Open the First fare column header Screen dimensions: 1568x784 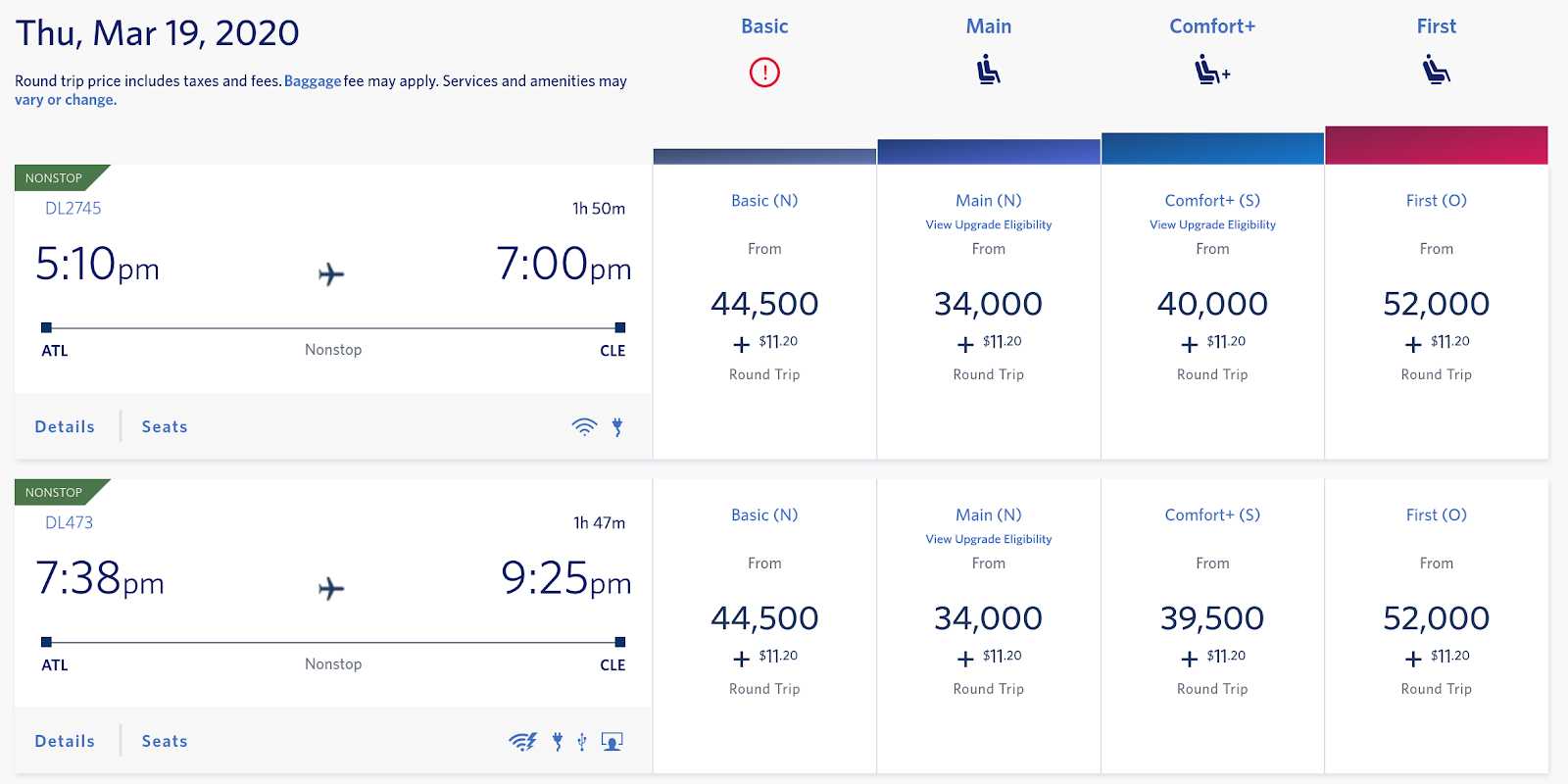coord(1437,26)
